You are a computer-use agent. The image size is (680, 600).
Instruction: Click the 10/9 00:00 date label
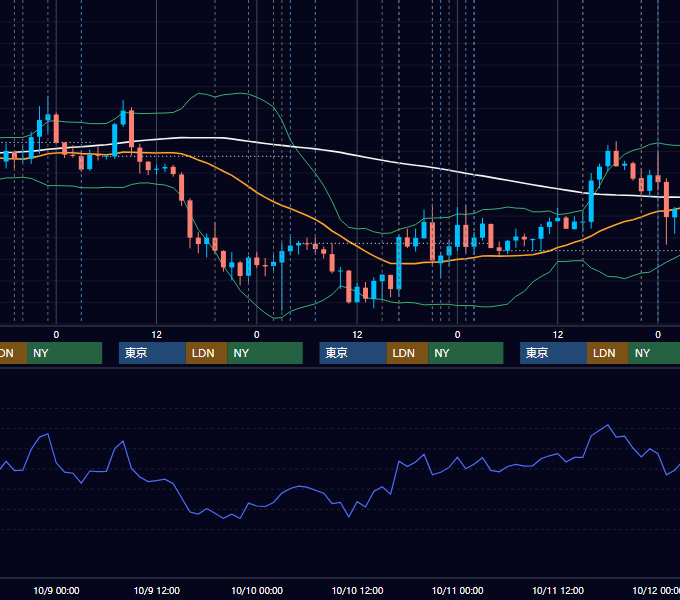[x=56, y=591]
